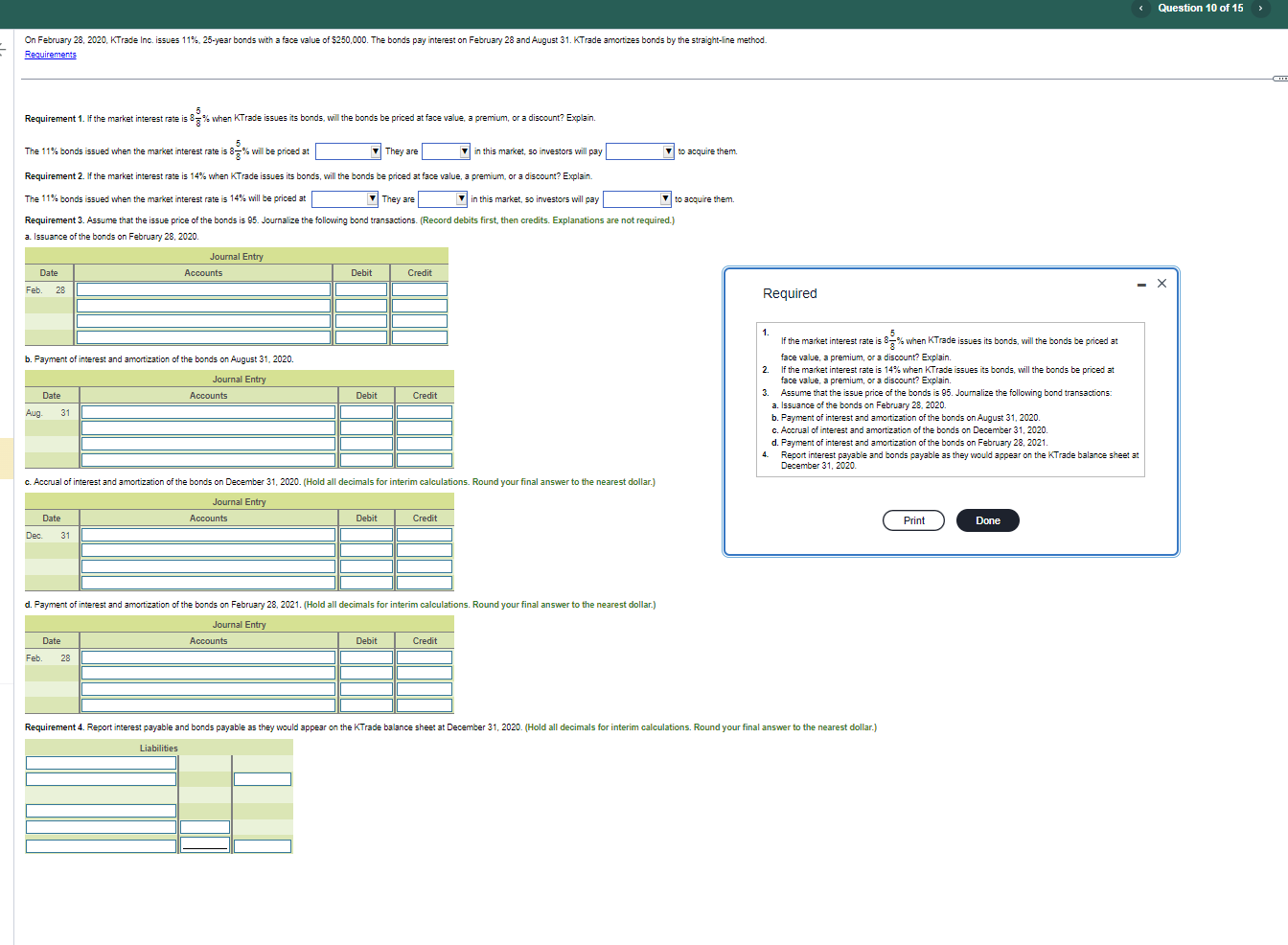The height and width of the screenshot is (945, 1288).
Task: Click first credit field of Dec. 31 entry
Action: [x=425, y=535]
